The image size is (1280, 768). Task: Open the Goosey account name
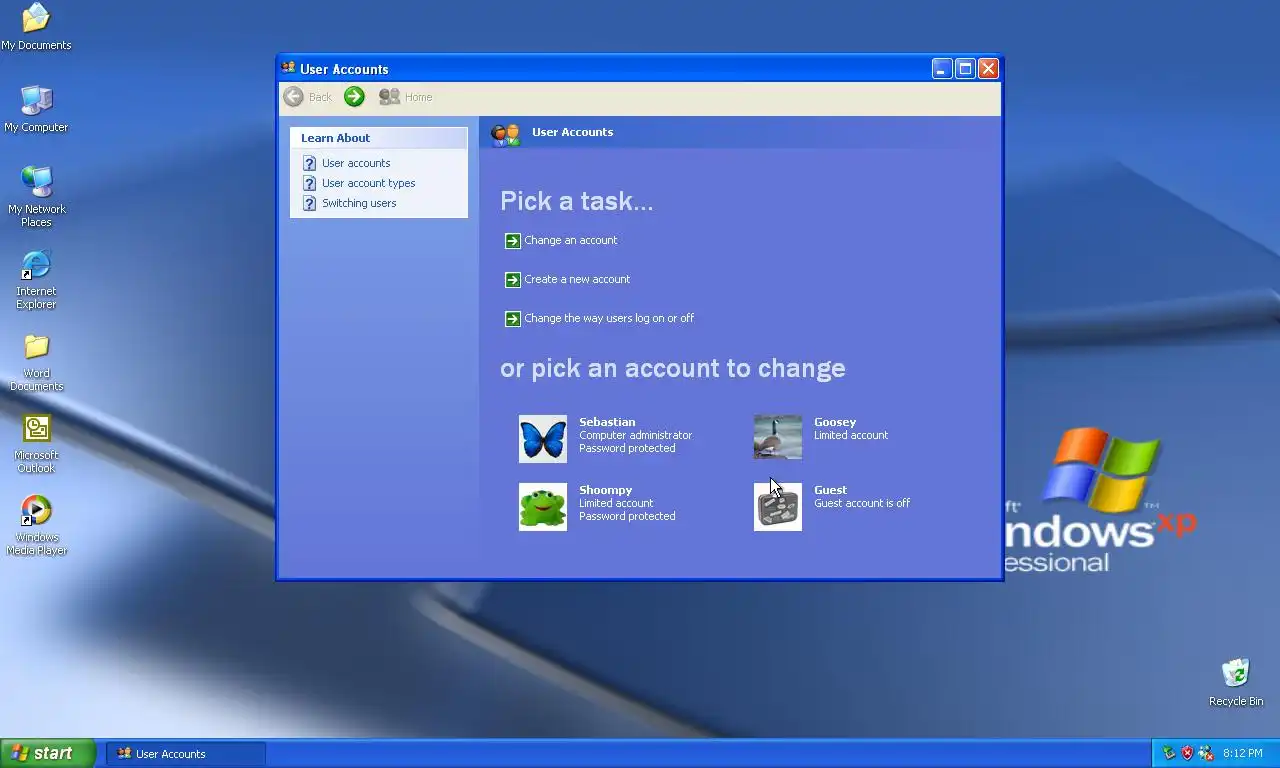pyautogui.click(x=835, y=422)
